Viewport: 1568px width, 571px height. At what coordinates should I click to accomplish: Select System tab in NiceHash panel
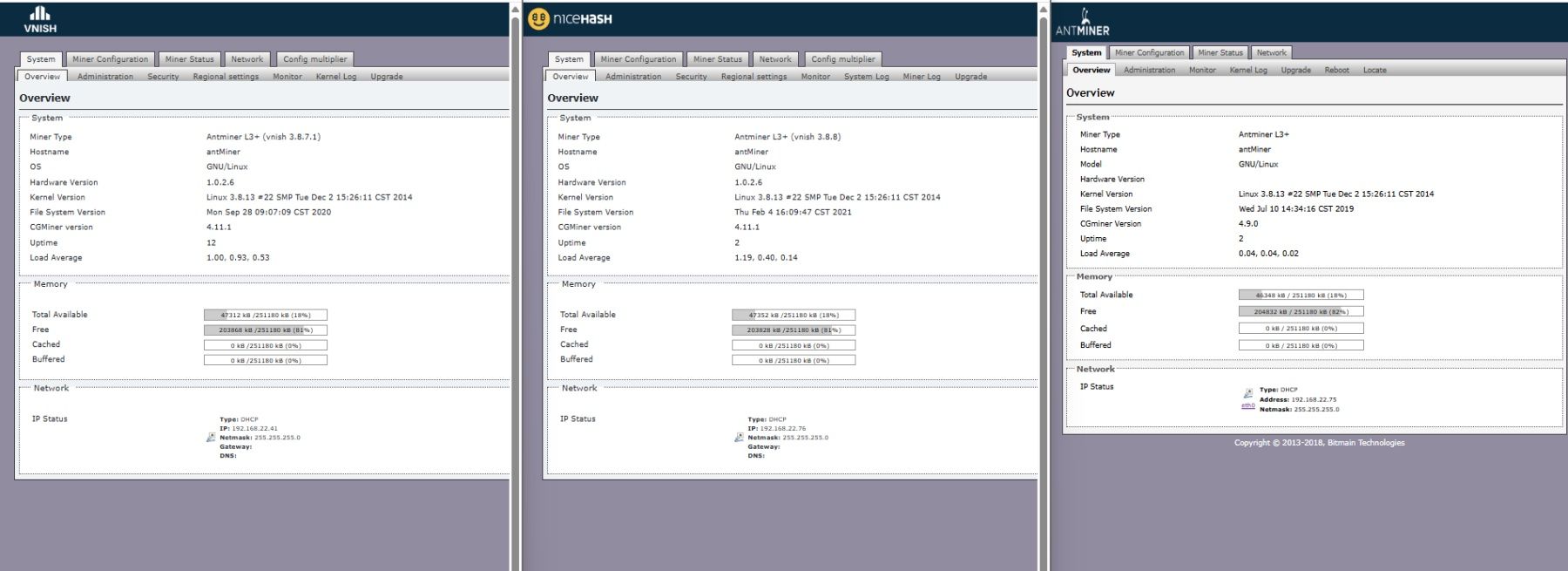[x=569, y=59]
